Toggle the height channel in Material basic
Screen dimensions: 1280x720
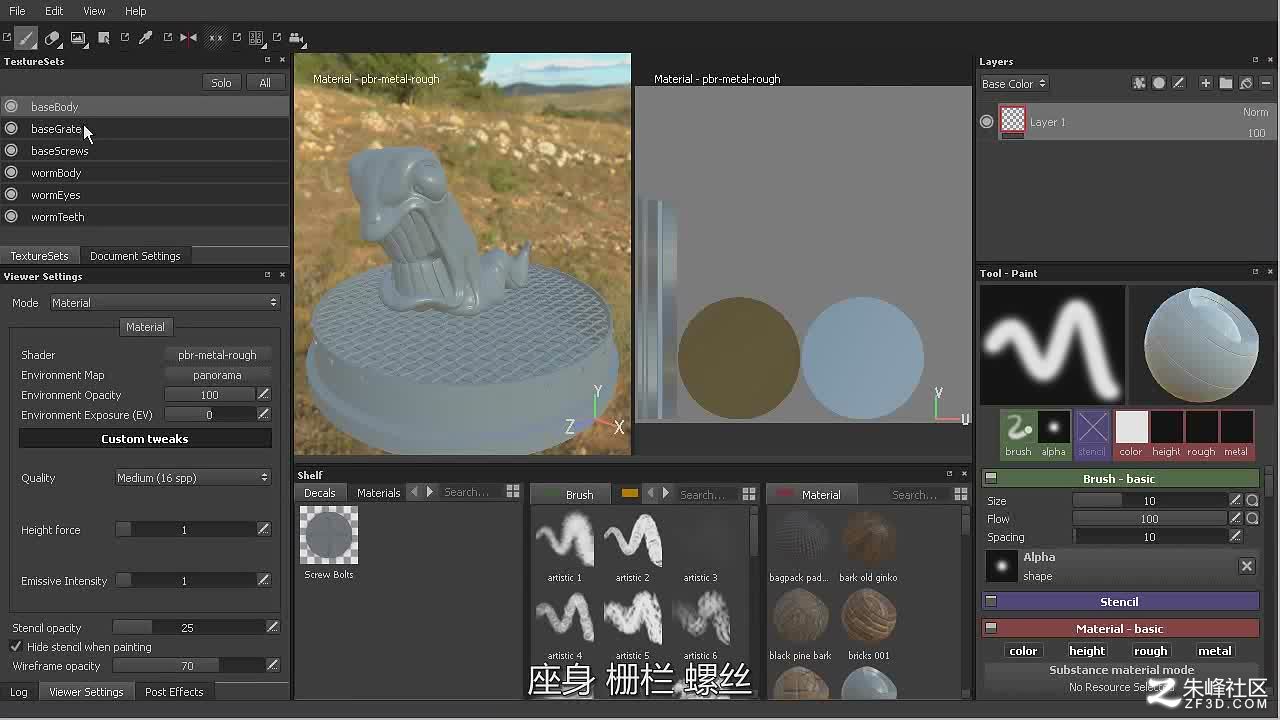point(1087,651)
